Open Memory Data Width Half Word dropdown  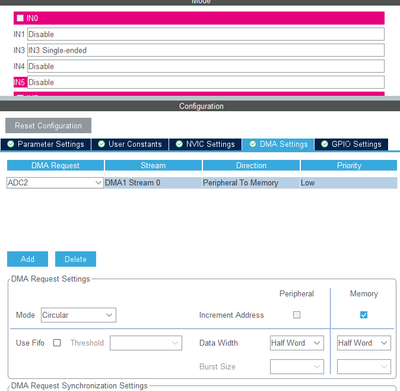[364, 343]
